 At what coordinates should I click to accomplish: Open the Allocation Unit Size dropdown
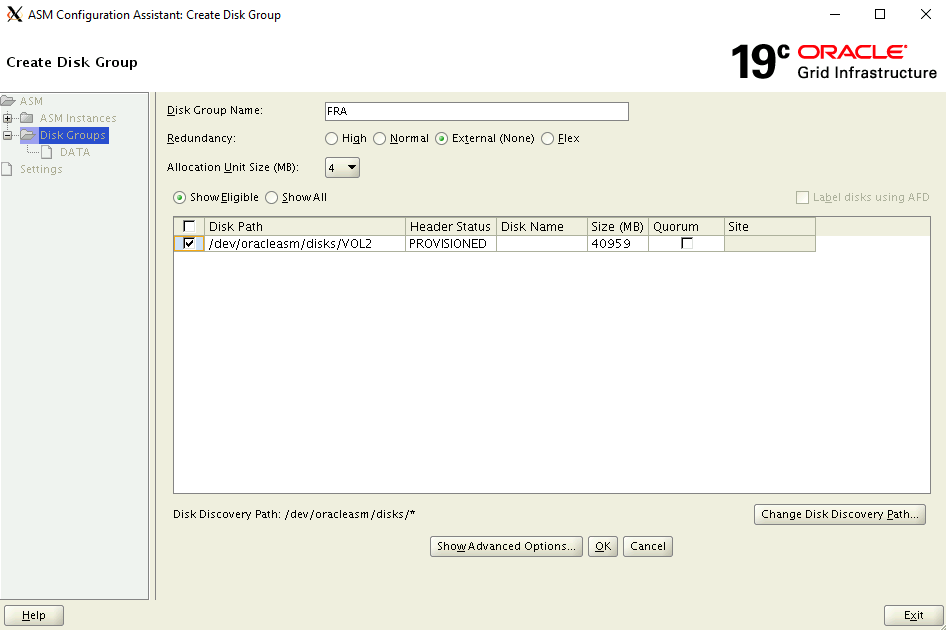[x=342, y=167]
